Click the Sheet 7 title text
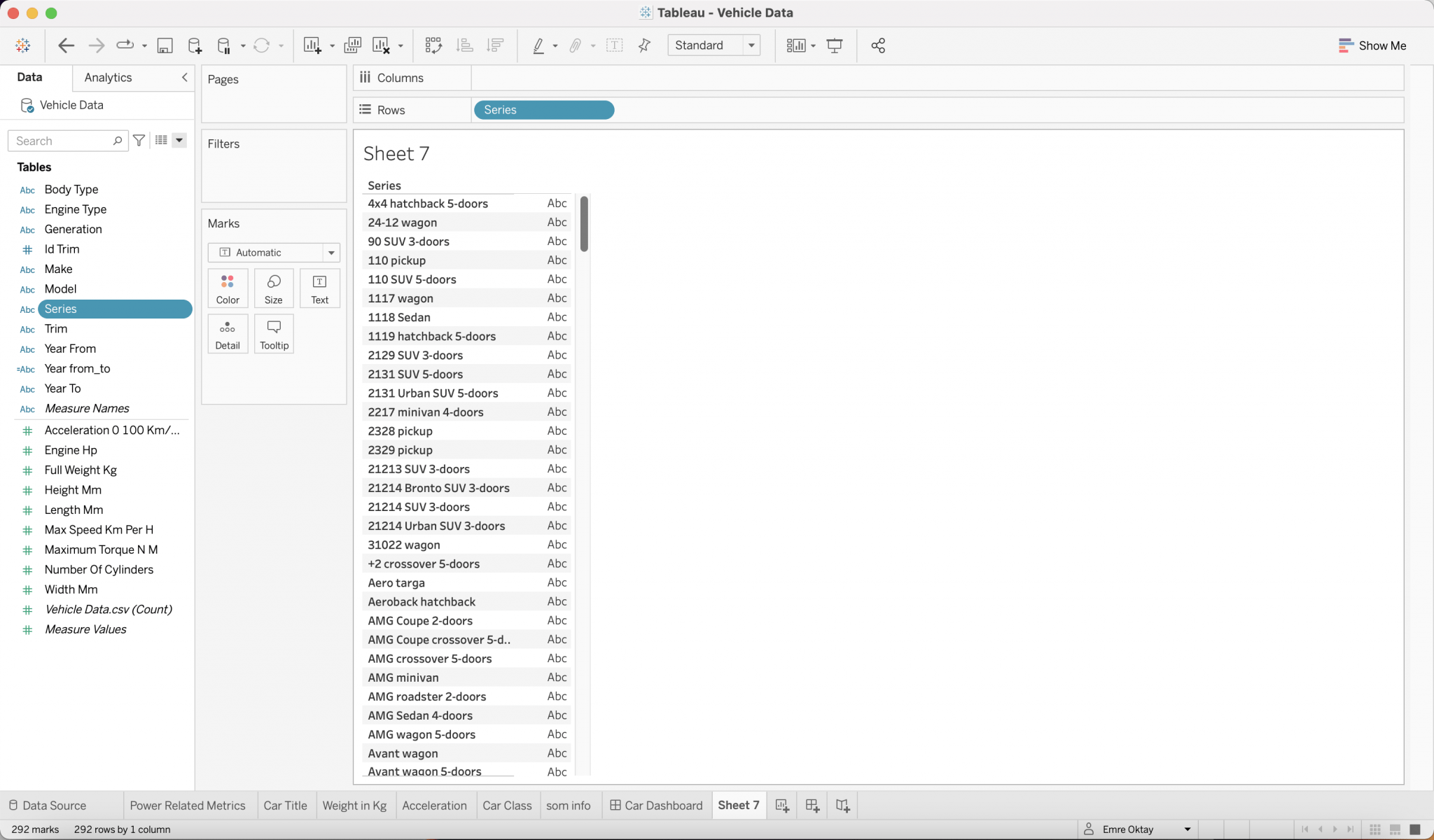Image resolution: width=1434 pixels, height=840 pixels. coord(396,154)
